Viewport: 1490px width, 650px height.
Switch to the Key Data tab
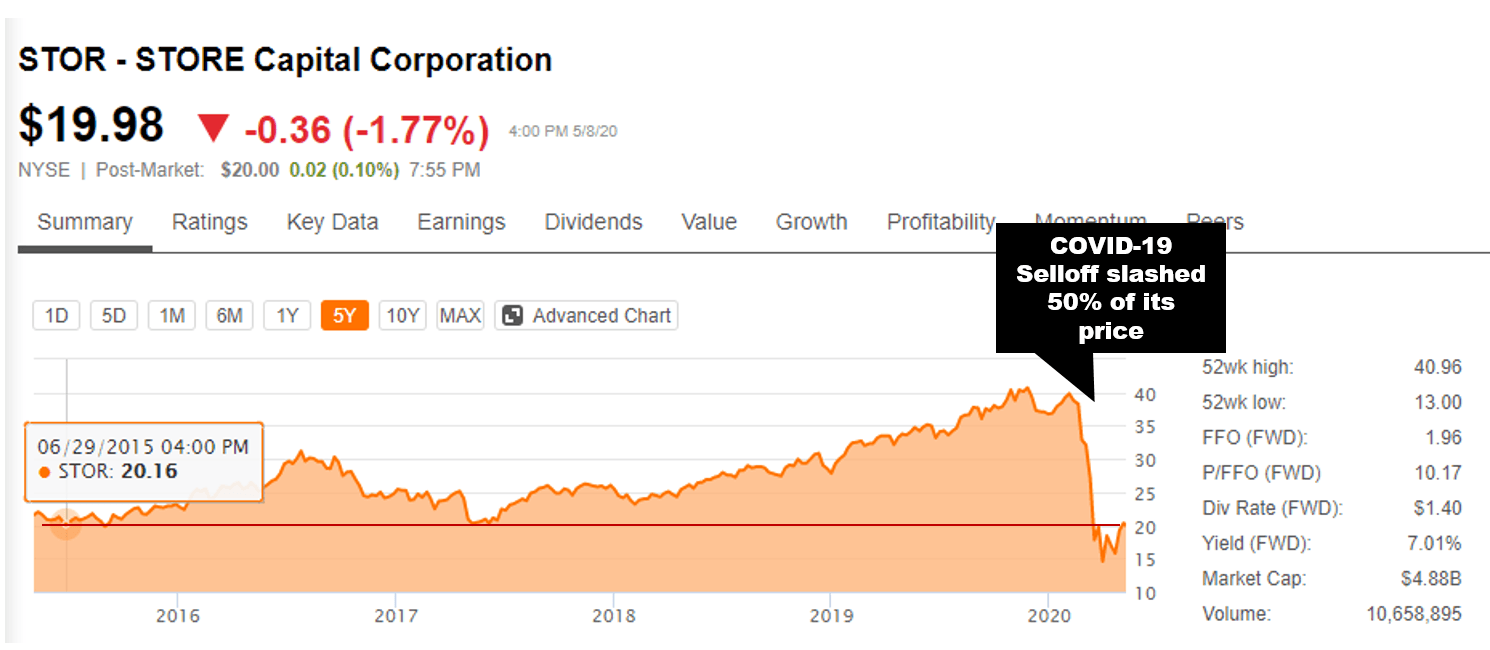click(332, 222)
